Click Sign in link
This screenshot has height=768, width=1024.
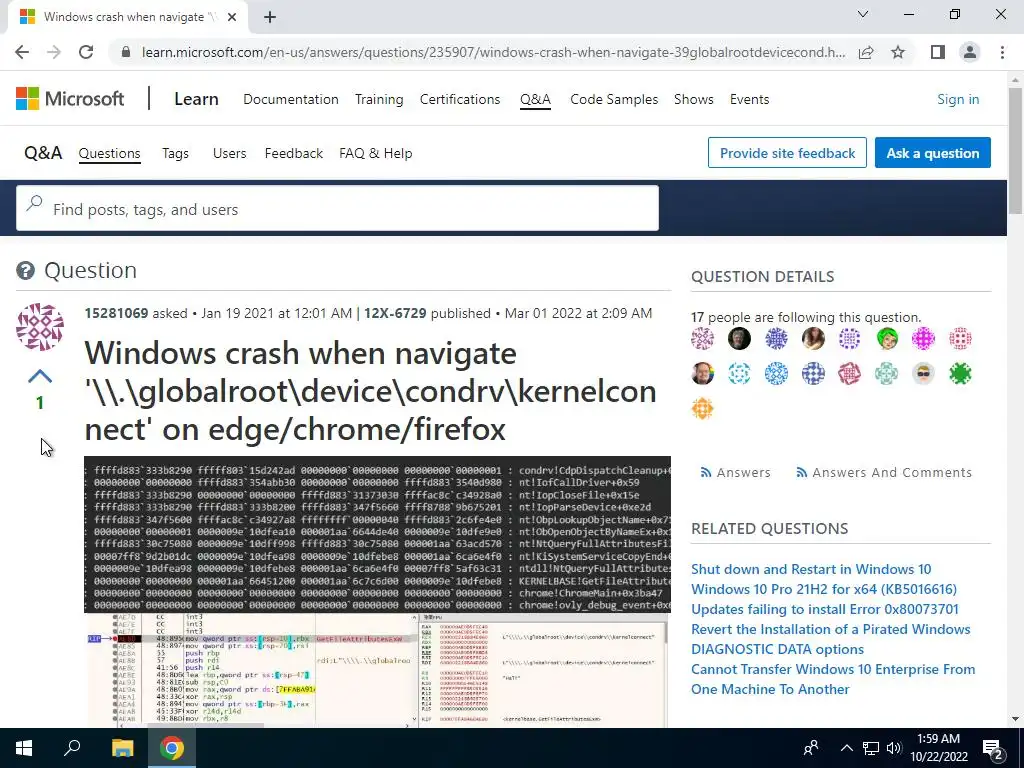click(958, 99)
